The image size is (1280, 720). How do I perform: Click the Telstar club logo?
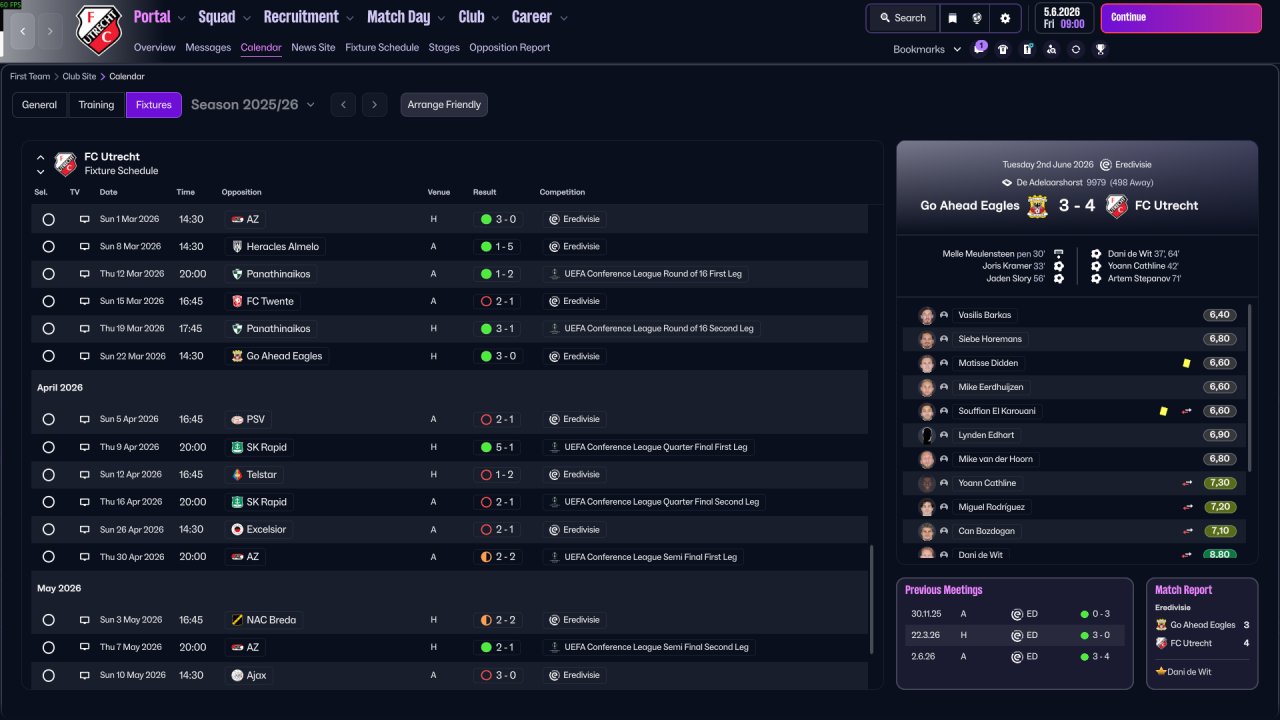237,475
